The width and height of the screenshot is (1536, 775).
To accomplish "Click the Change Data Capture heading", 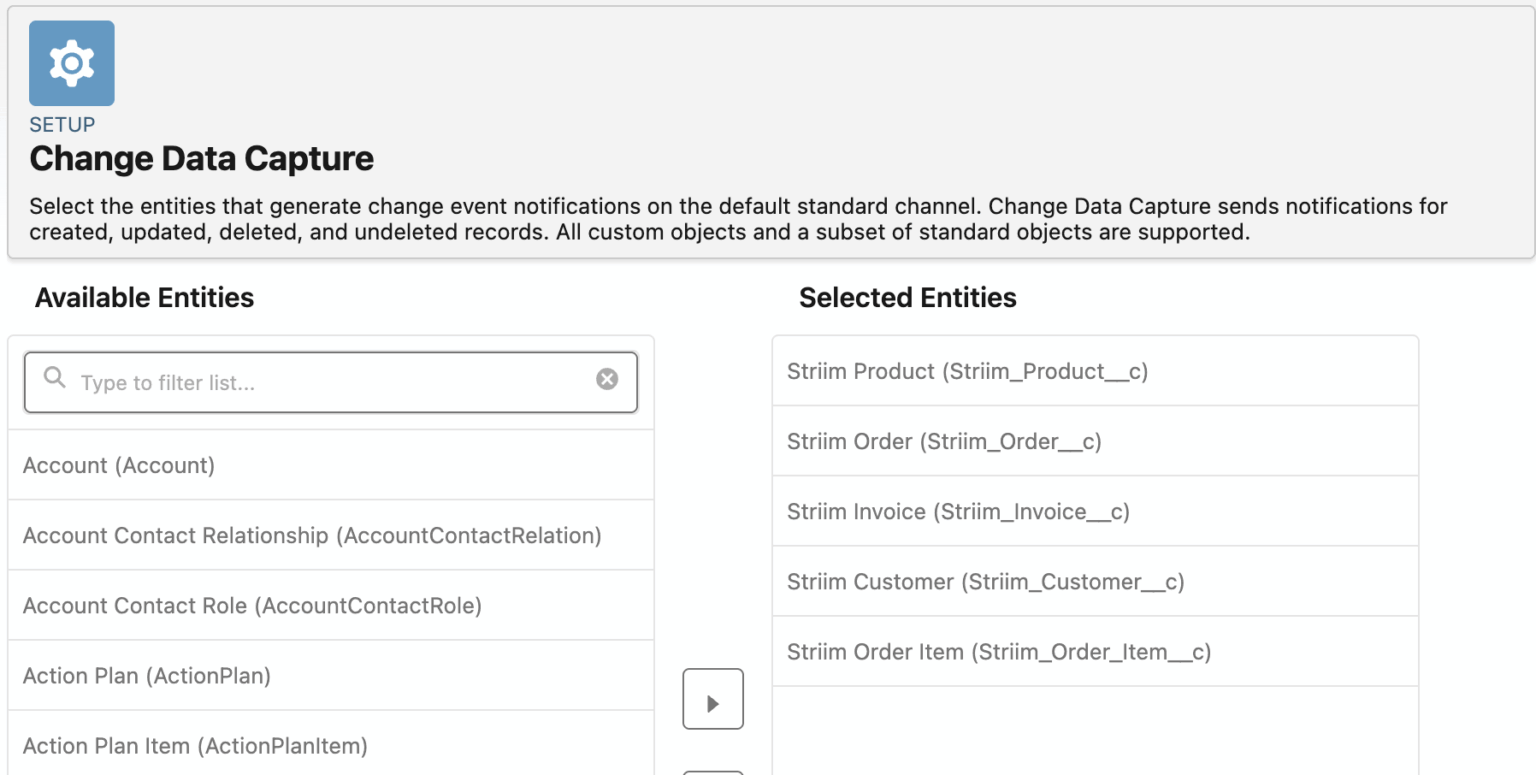I will [201, 158].
